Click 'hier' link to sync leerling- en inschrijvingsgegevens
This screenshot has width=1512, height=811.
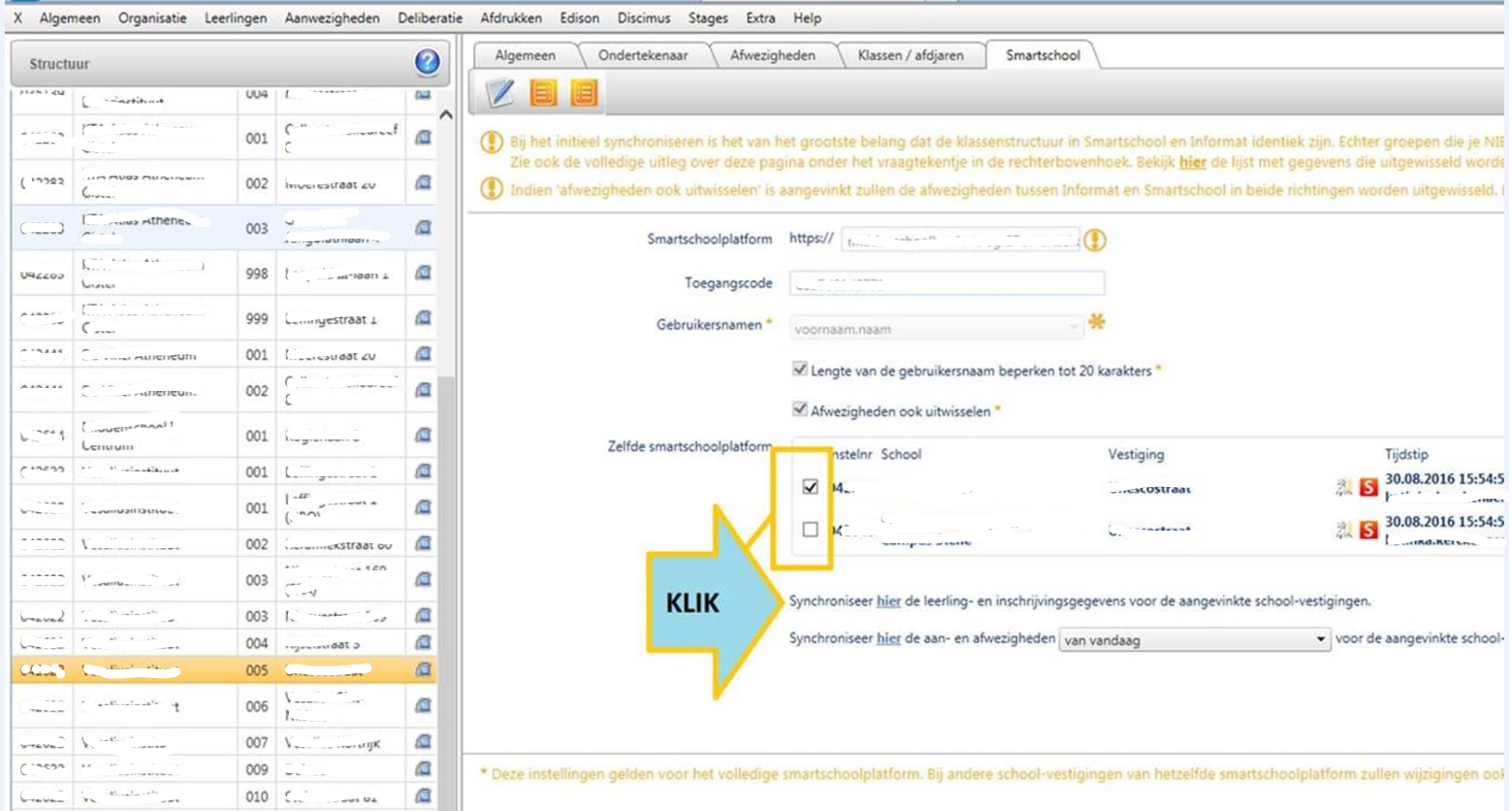click(x=889, y=601)
